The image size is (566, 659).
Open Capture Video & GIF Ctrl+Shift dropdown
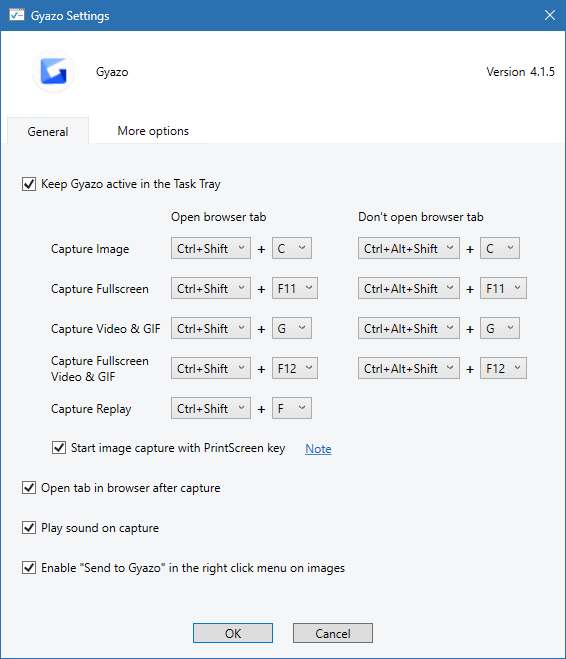[x=211, y=328]
